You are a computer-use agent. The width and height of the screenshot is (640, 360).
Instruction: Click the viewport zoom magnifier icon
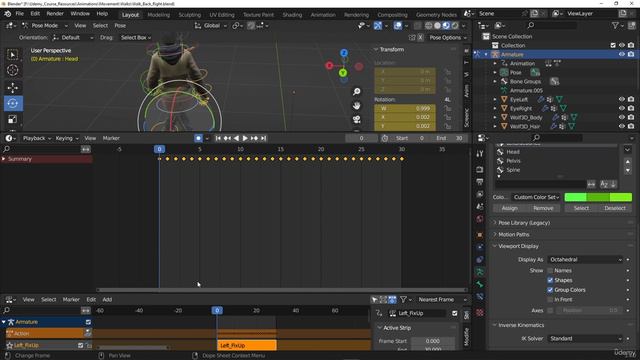point(357,91)
